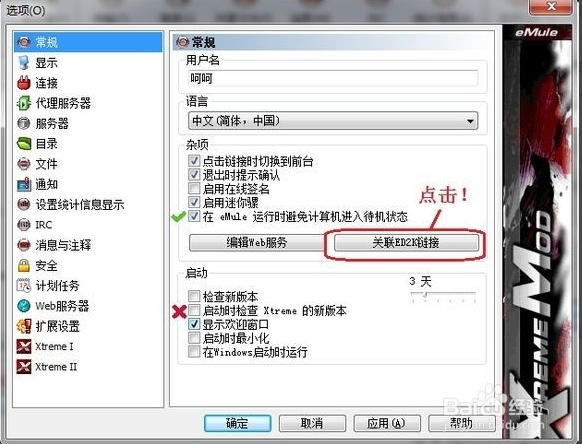582x444 pixels.
Task: Expand the 语言 dropdown arrow
Action: click(470, 121)
